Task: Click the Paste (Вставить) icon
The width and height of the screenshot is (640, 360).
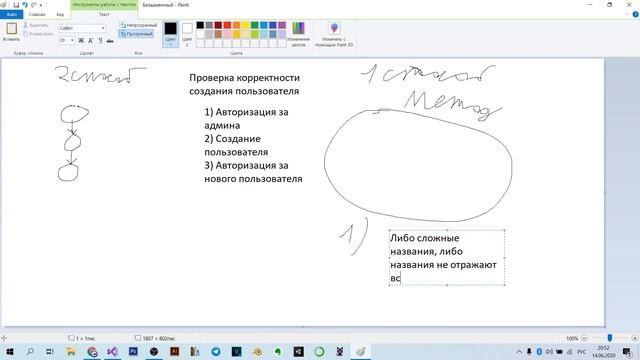Action: (11, 28)
